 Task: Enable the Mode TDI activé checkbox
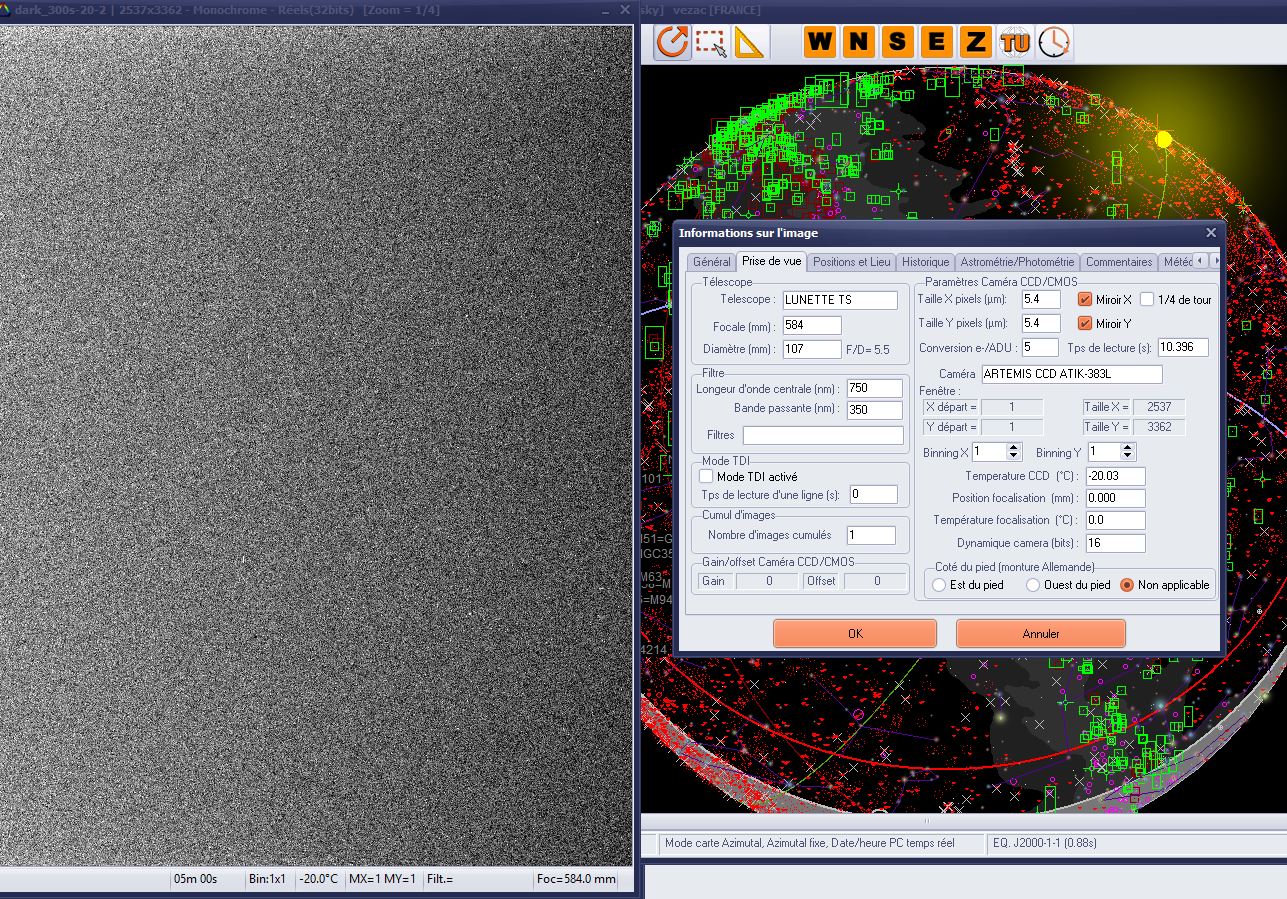pos(706,477)
